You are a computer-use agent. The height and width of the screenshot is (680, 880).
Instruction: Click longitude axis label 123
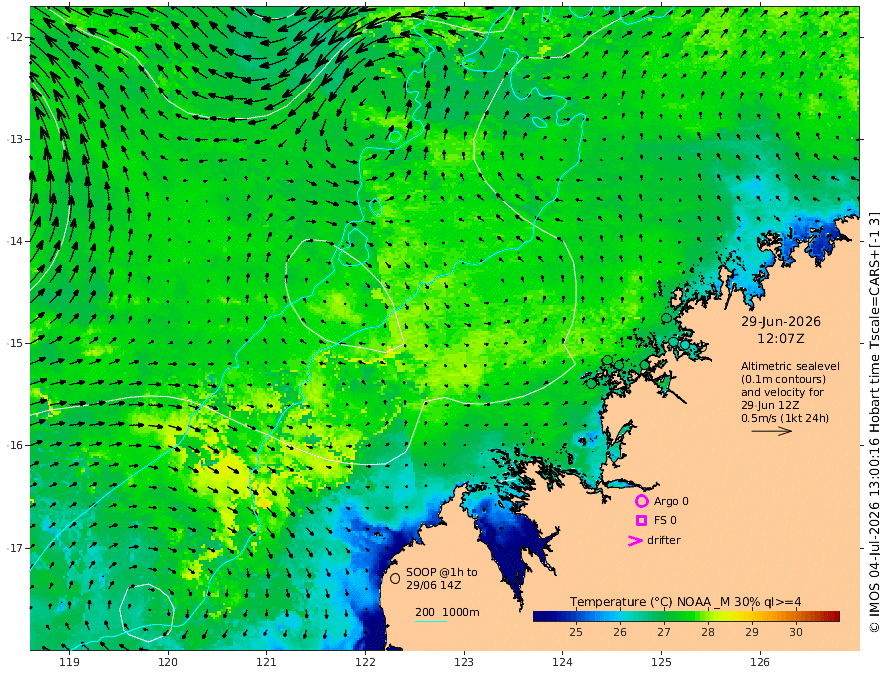[464, 663]
